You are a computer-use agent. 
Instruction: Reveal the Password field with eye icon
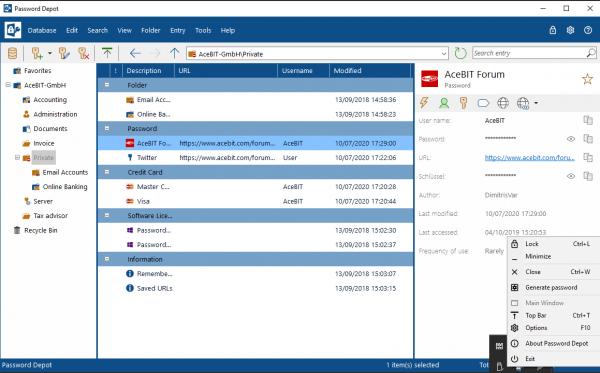(571, 139)
